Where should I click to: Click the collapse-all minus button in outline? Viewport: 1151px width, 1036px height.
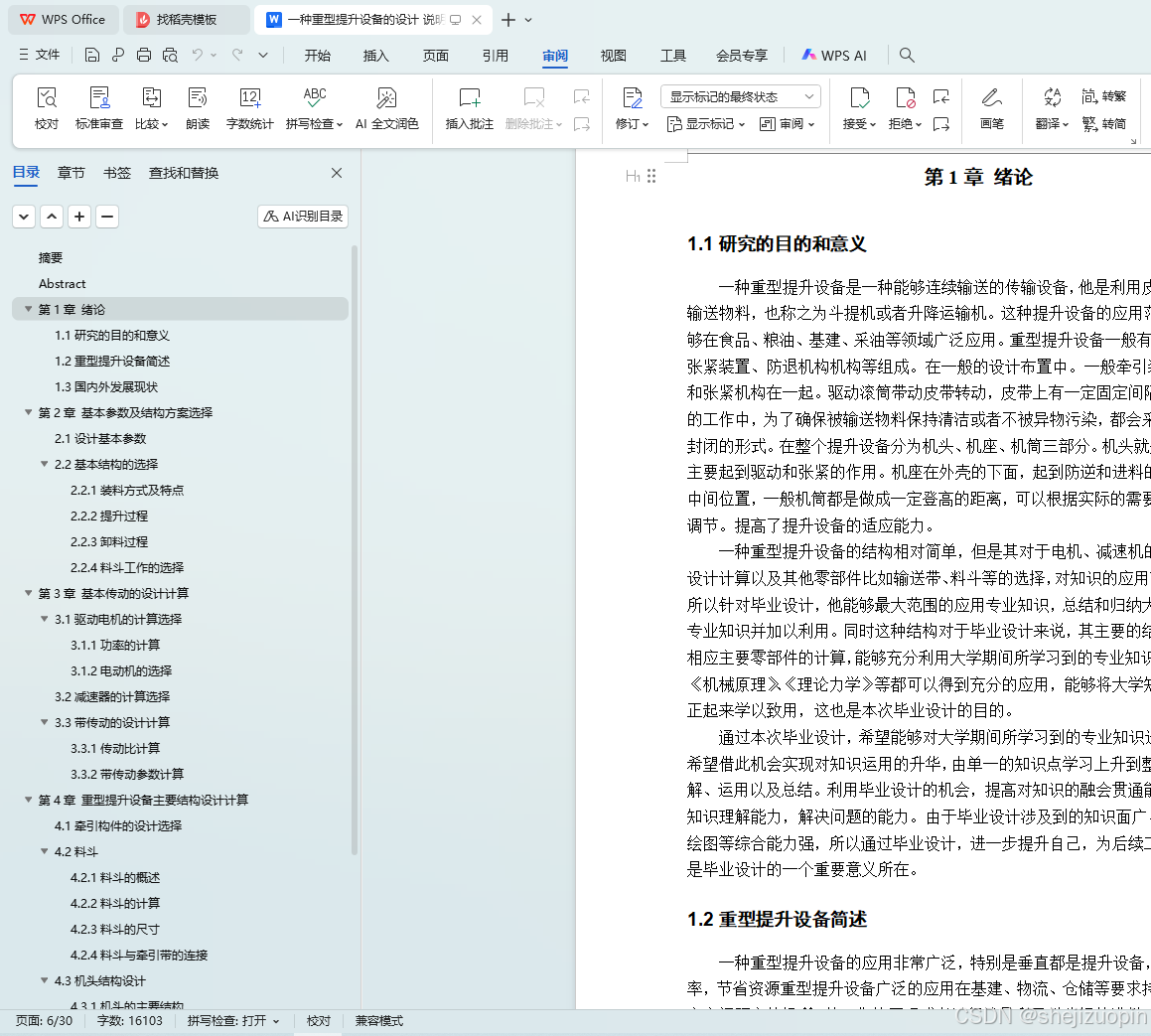pos(107,217)
